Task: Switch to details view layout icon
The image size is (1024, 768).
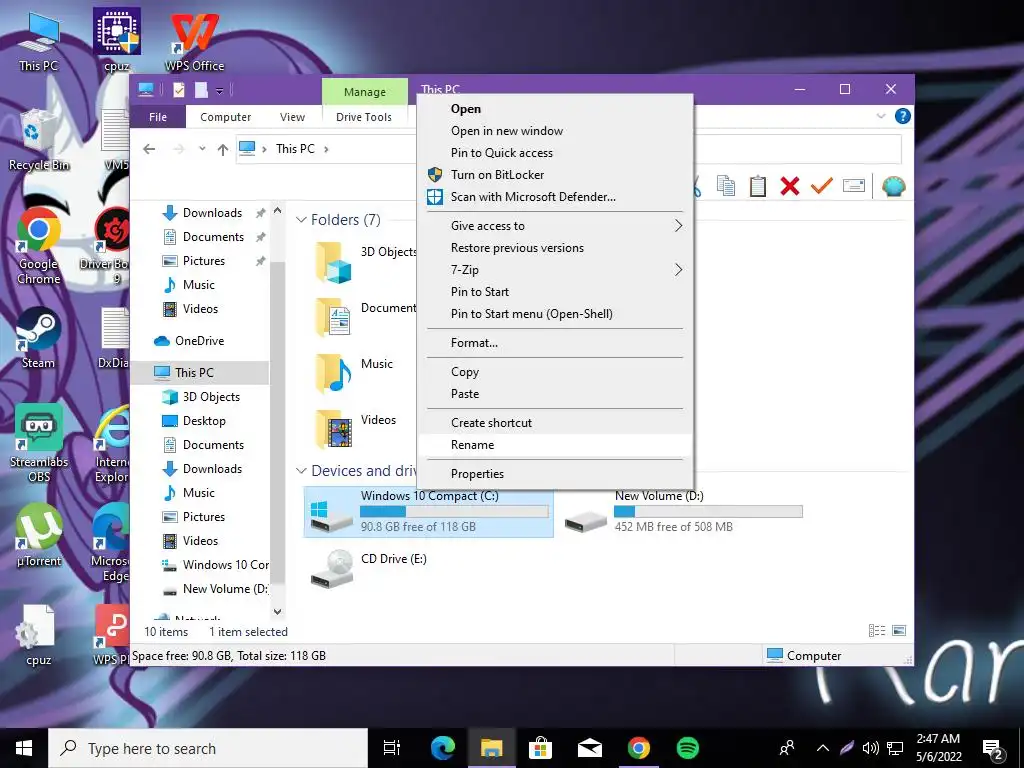Action: click(x=876, y=631)
